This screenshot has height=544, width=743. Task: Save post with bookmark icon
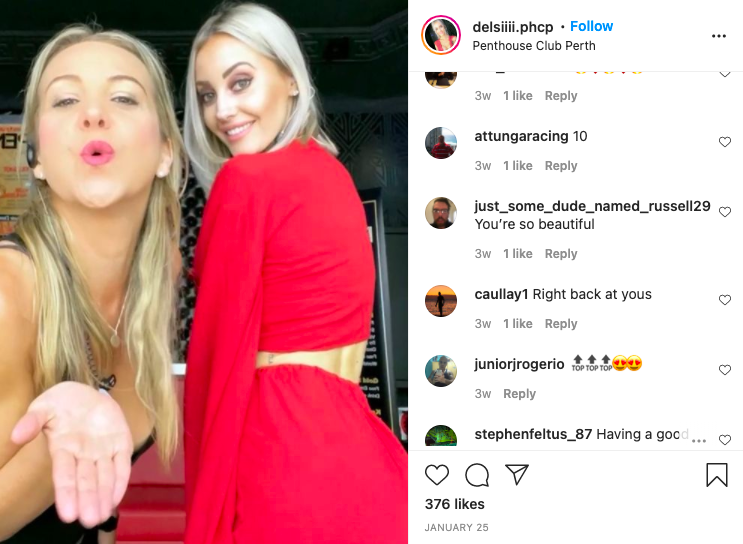click(716, 475)
